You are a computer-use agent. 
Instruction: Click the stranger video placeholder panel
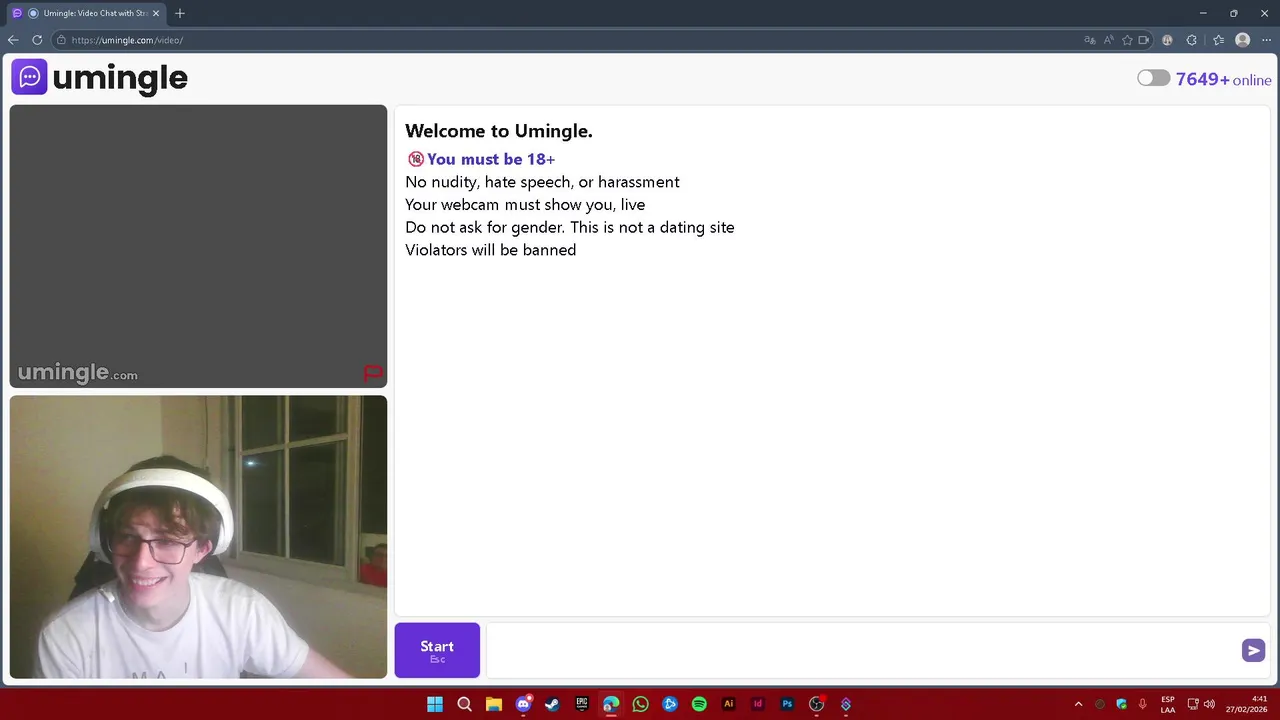pyautogui.click(x=198, y=246)
